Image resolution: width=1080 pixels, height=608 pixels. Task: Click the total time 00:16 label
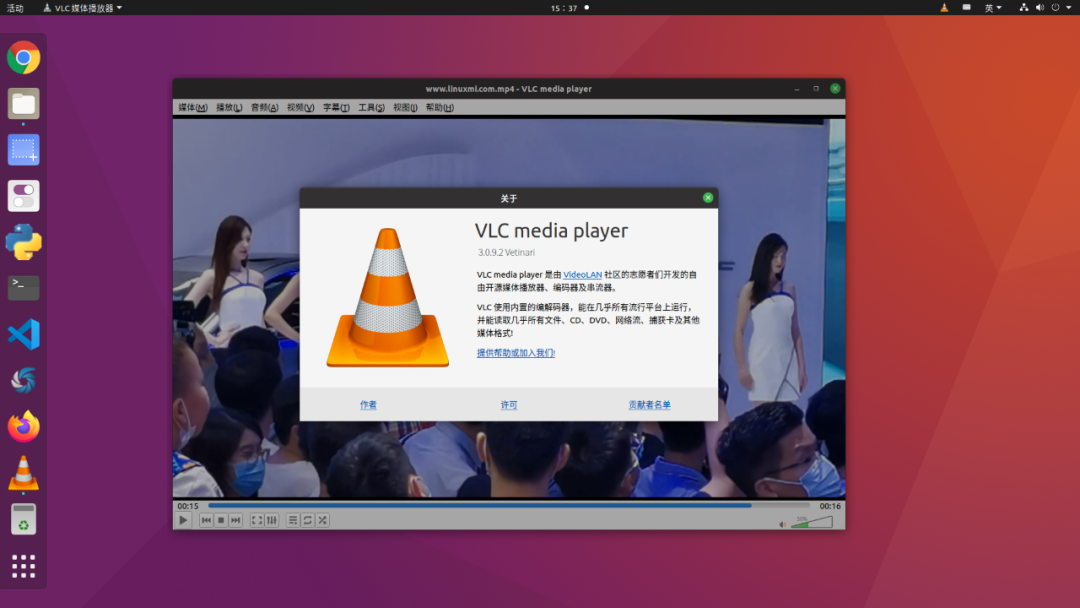click(x=829, y=506)
